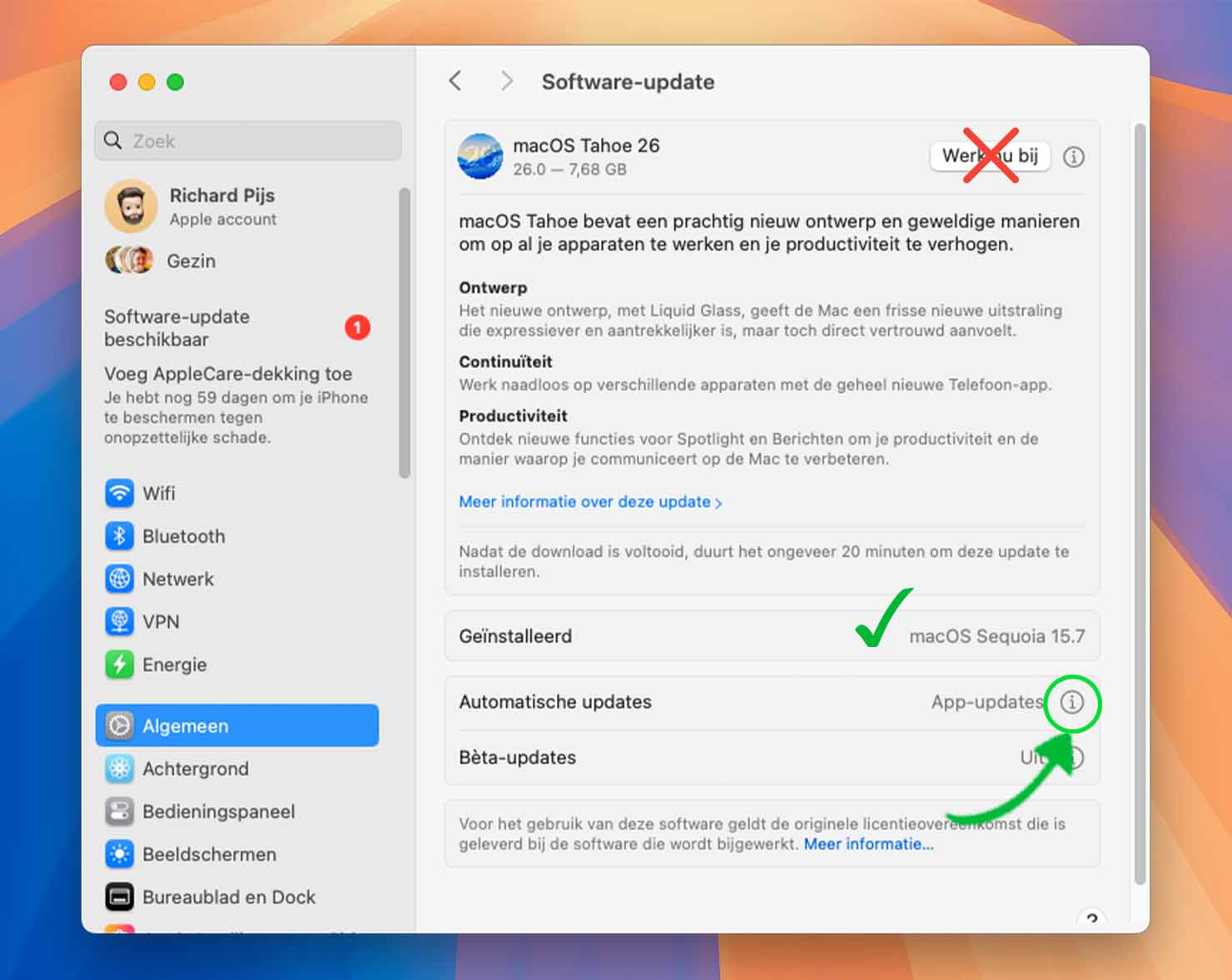This screenshot has height=980, width=1232.
Task: Select Software-update beschikbaar in sidebar
Action: pyautogui.click(x=236, y=328)
